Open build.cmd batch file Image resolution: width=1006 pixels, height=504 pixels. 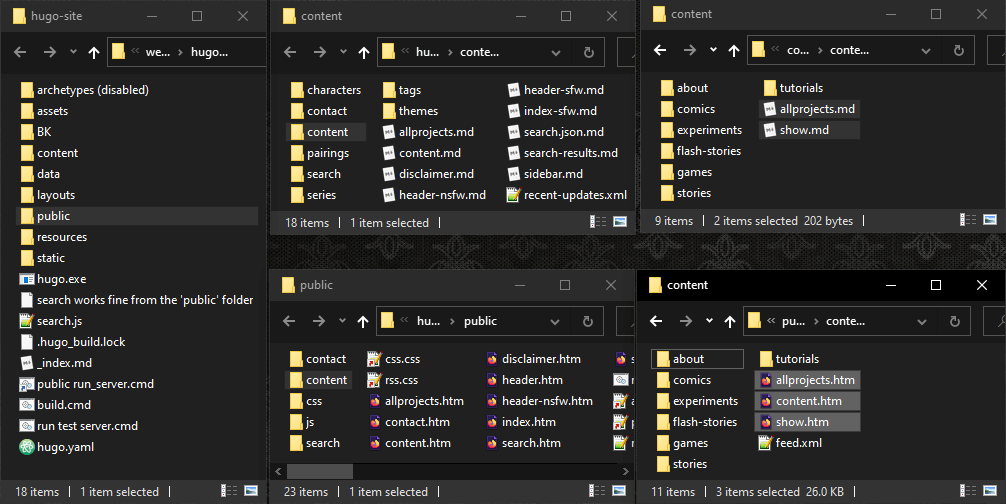coord(63,405)
